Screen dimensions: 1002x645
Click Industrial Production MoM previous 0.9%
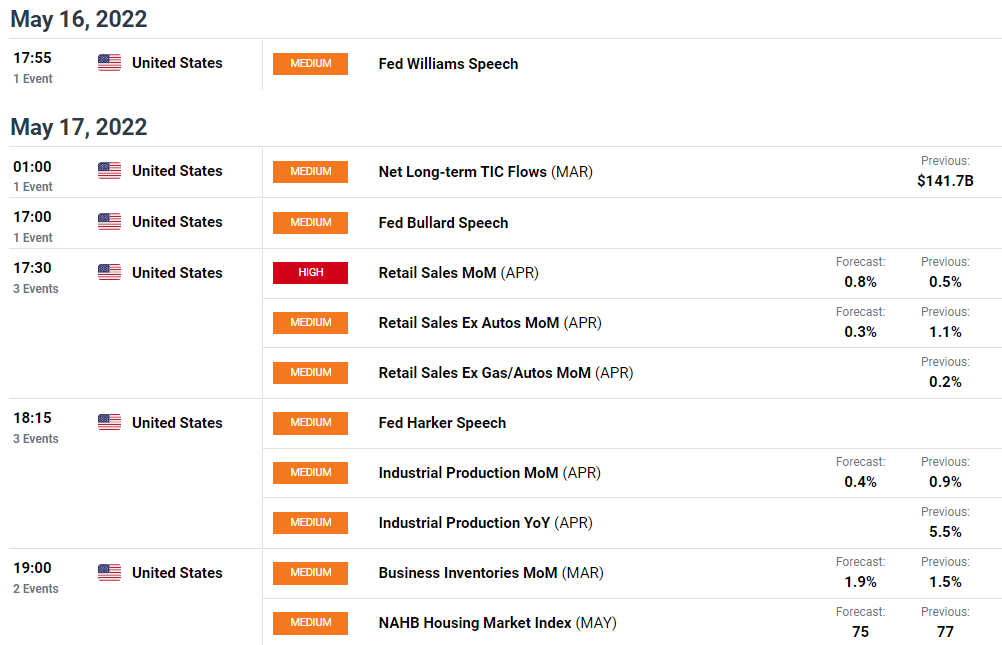click(945, 482)
